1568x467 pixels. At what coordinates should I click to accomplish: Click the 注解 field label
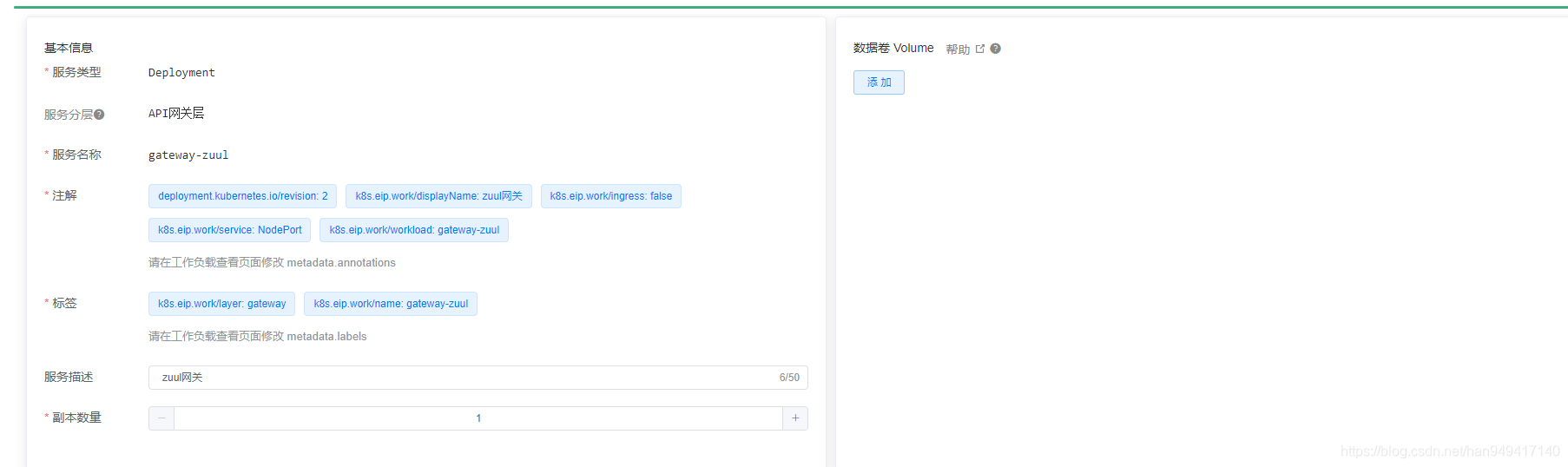coord(64,195)
